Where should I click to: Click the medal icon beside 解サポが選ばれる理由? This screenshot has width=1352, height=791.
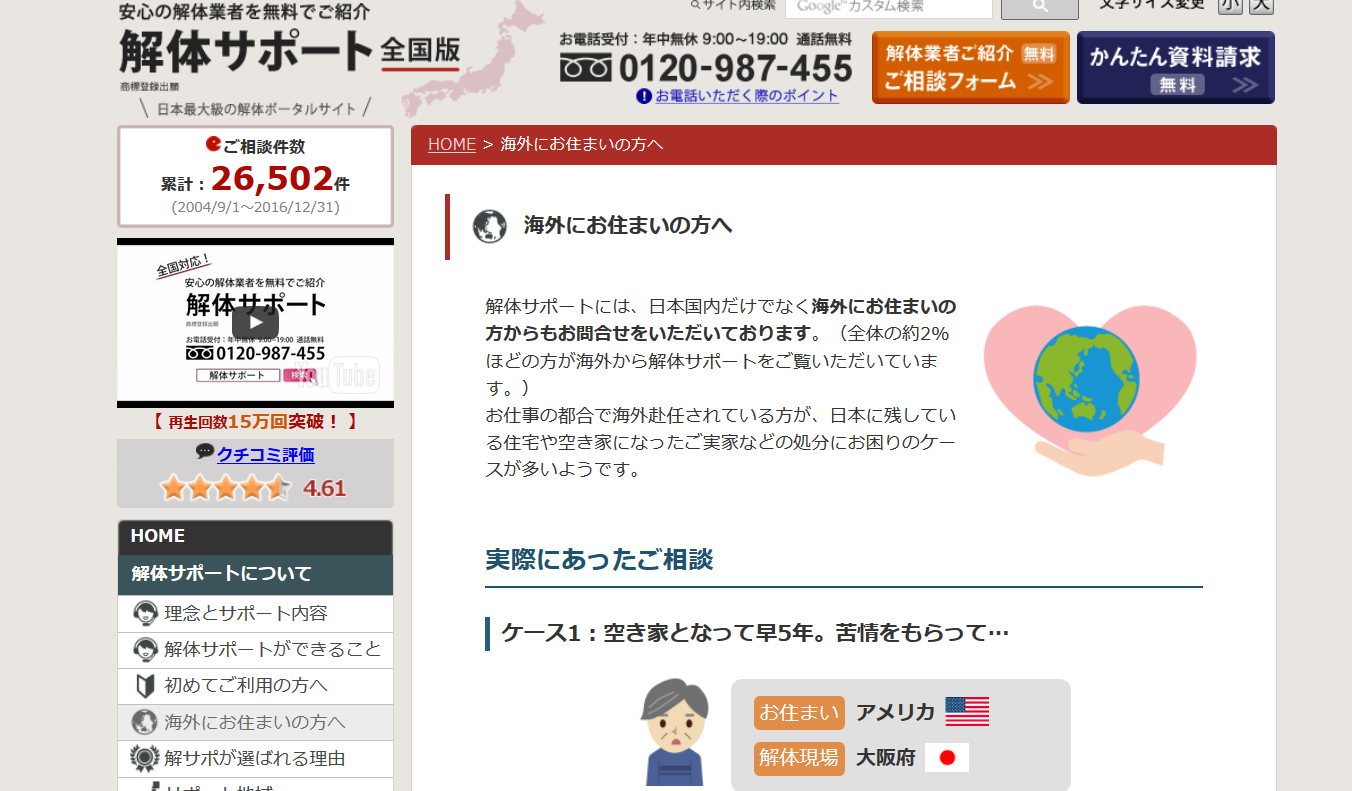pyautogui.click(x=145, y=759)
